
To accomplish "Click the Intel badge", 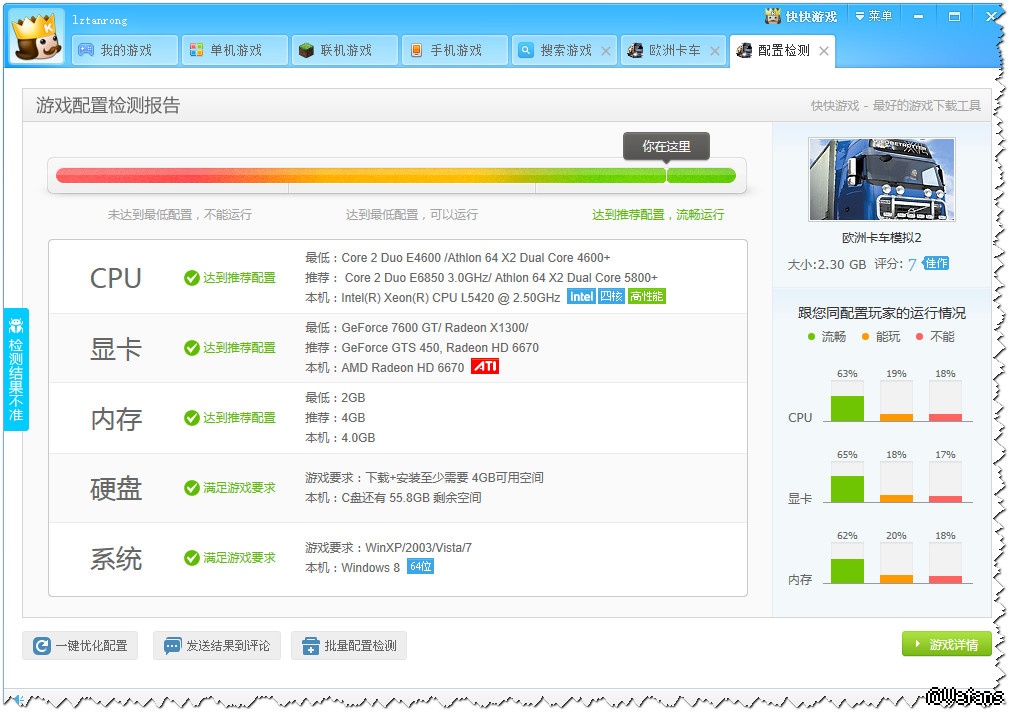I will (581, 296).
